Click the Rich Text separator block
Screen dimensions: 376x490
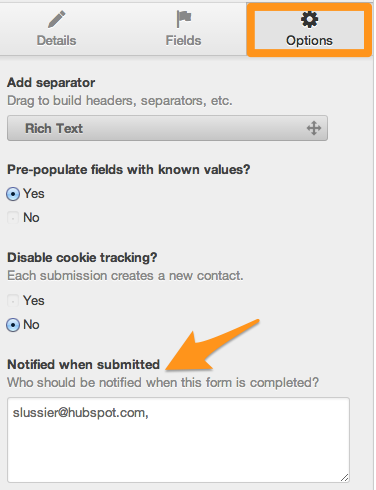tap(167, 128)
